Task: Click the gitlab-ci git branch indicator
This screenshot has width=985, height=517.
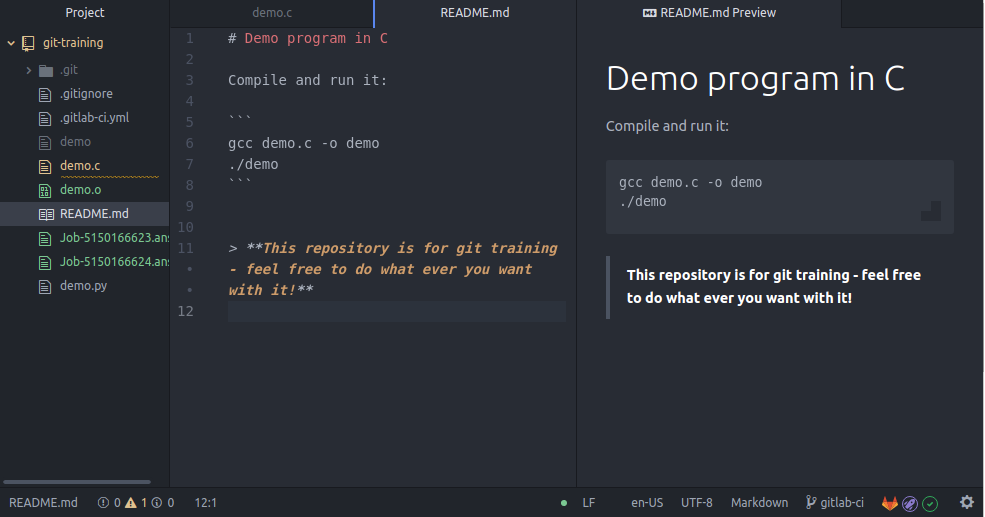Action: 835,503
